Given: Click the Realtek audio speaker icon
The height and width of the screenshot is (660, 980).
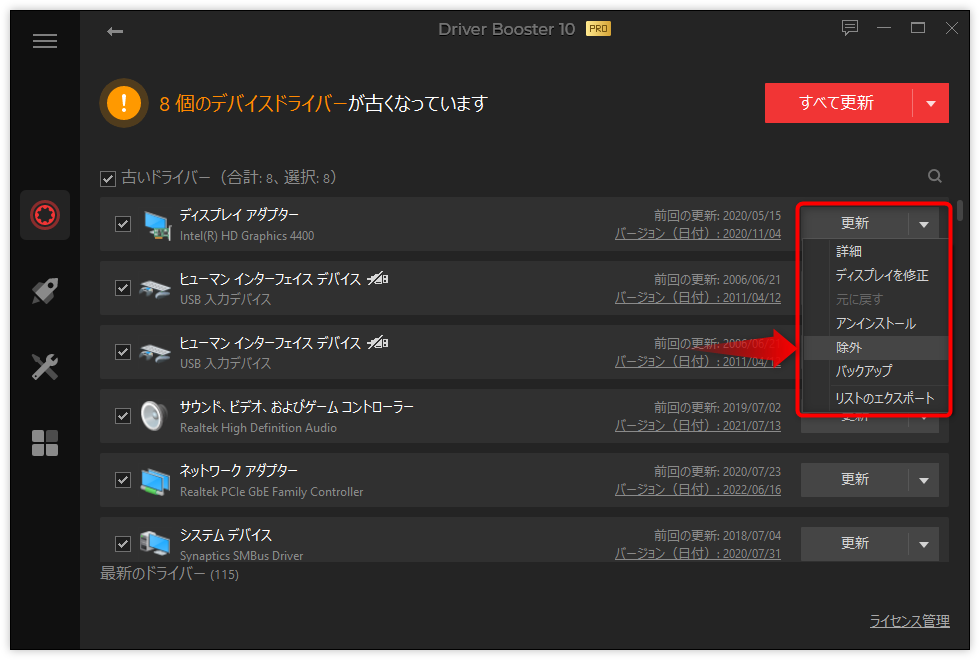Looking at the screenshot, I should [x=154, y=416].
